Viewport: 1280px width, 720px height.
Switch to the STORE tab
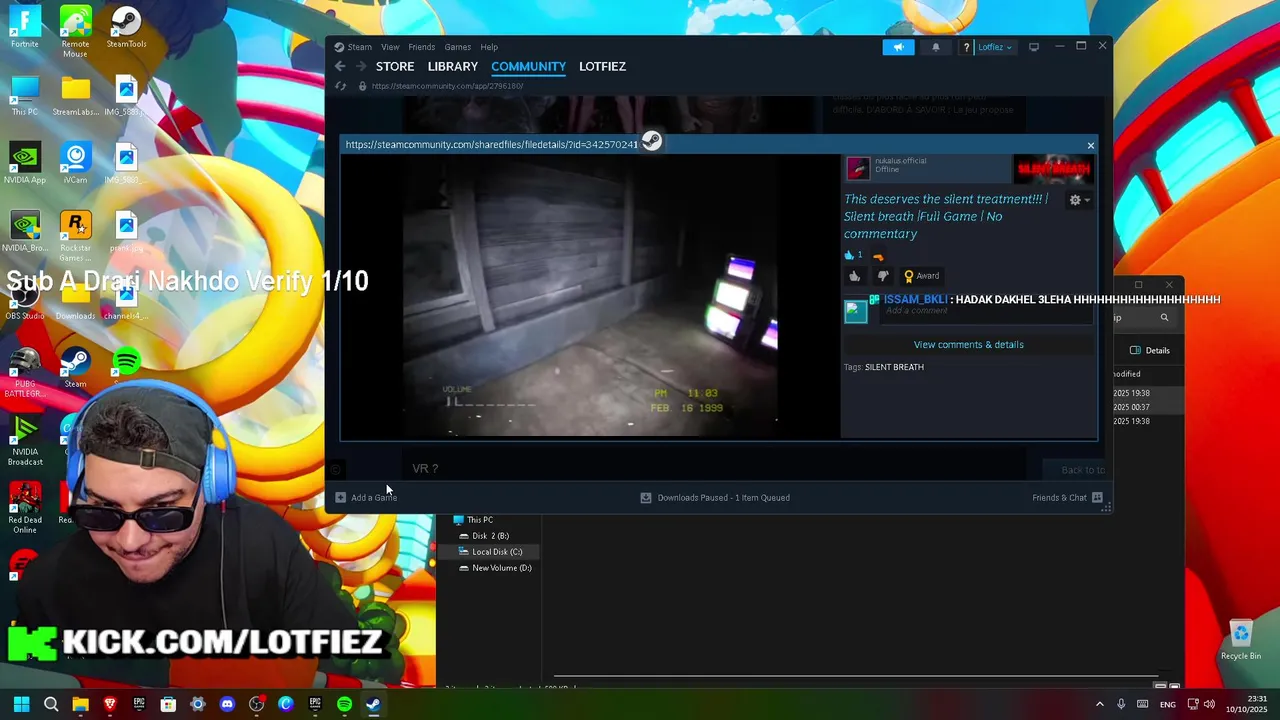coord(395,66)
